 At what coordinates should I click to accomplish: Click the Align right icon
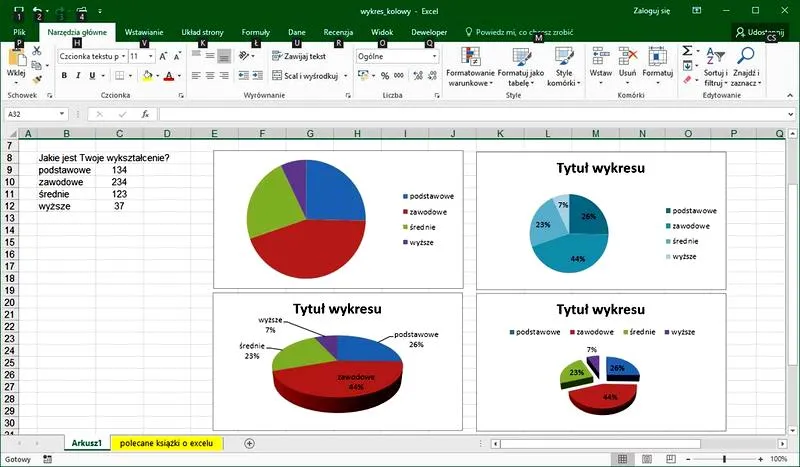223,76
